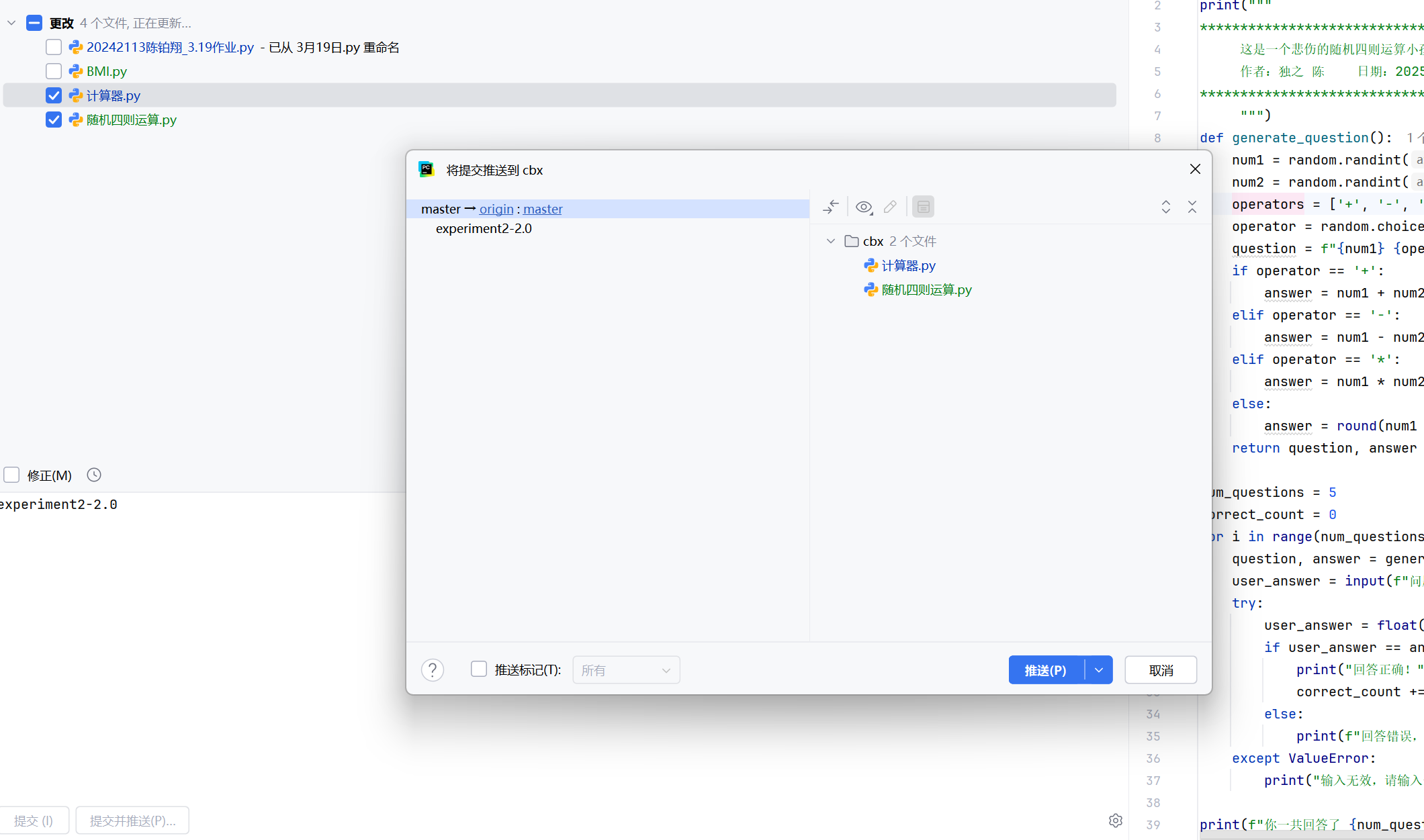1424x840 pixels.
Task: Click the cherry-pick commits arrow icon
Action: pyautogui.click(x=831, y=207)
